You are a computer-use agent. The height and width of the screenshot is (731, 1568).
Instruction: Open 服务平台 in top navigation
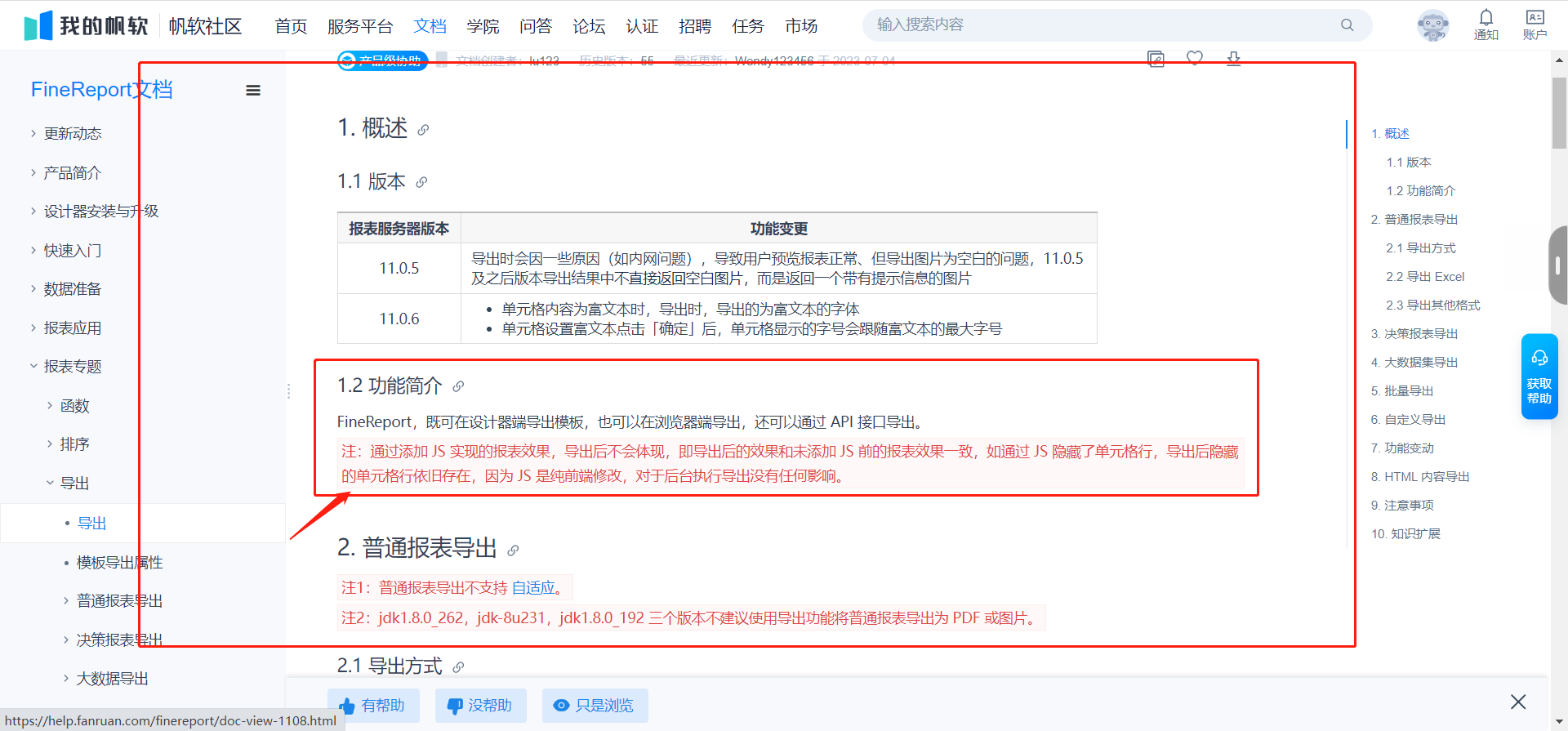[x=360, y=26]
